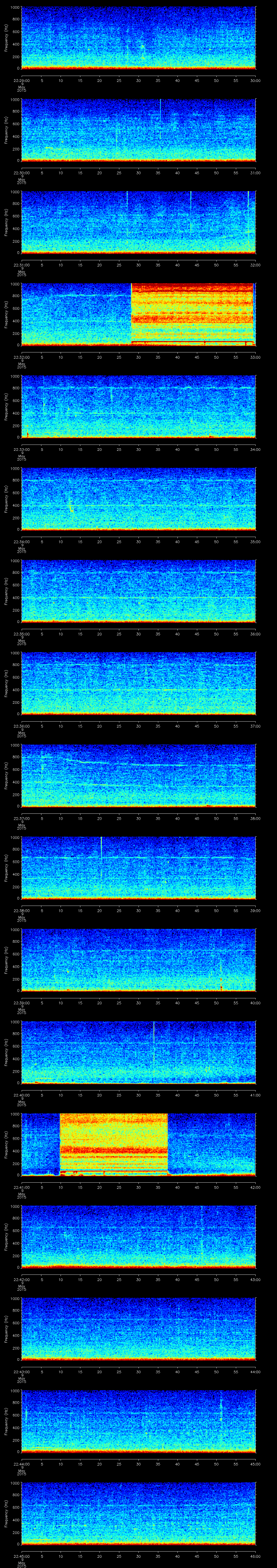Click the descending tone near 15 s in the 22:37 panel
This screenshot has height=1568, width=277.
pos(85,760)
